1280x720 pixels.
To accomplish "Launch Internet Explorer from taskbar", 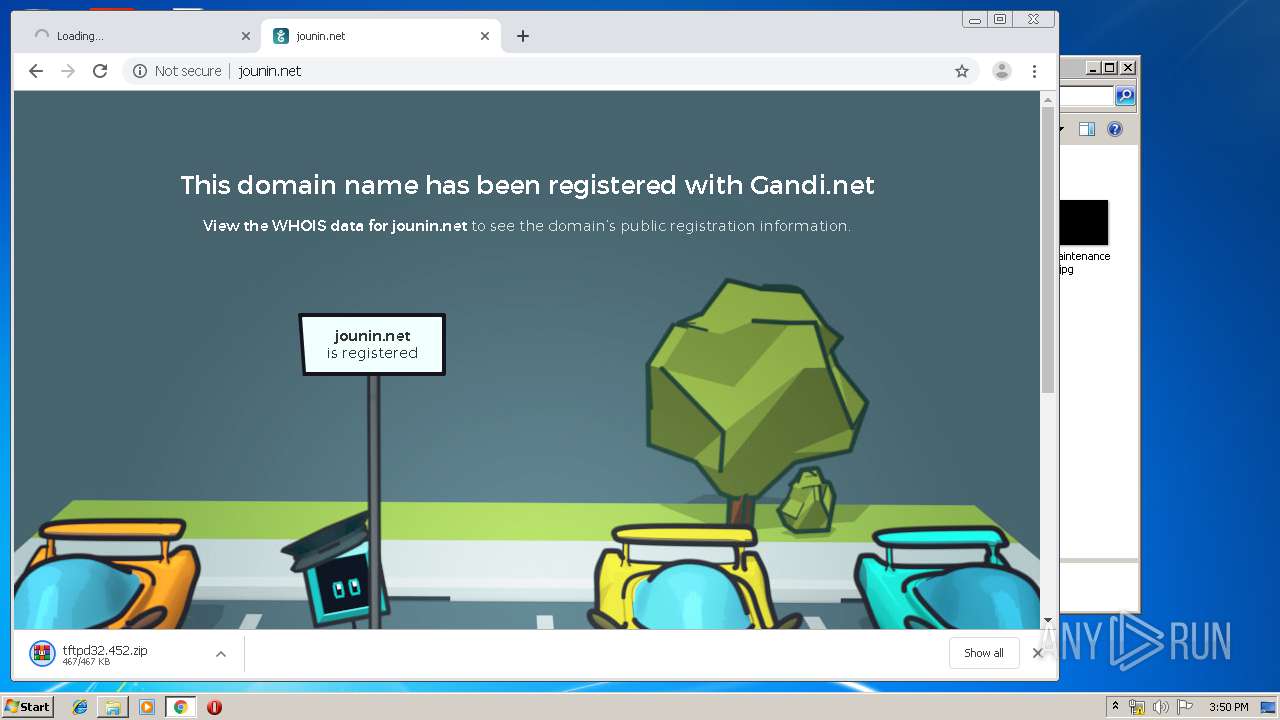I will click(x=80, y=707).
